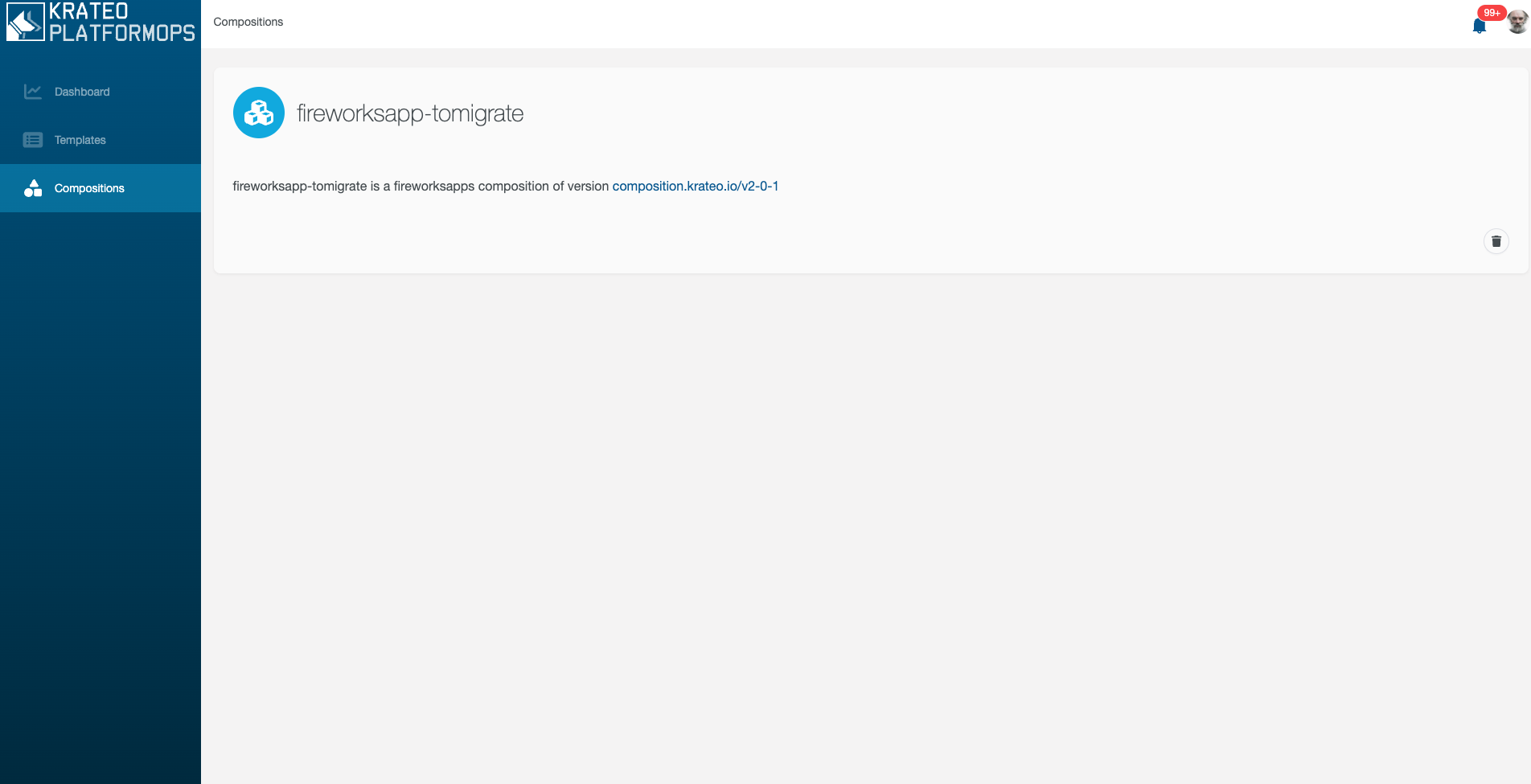Click the 99+ notification badge
This screenshot has width=1531, height=784.
(1492, 13)
